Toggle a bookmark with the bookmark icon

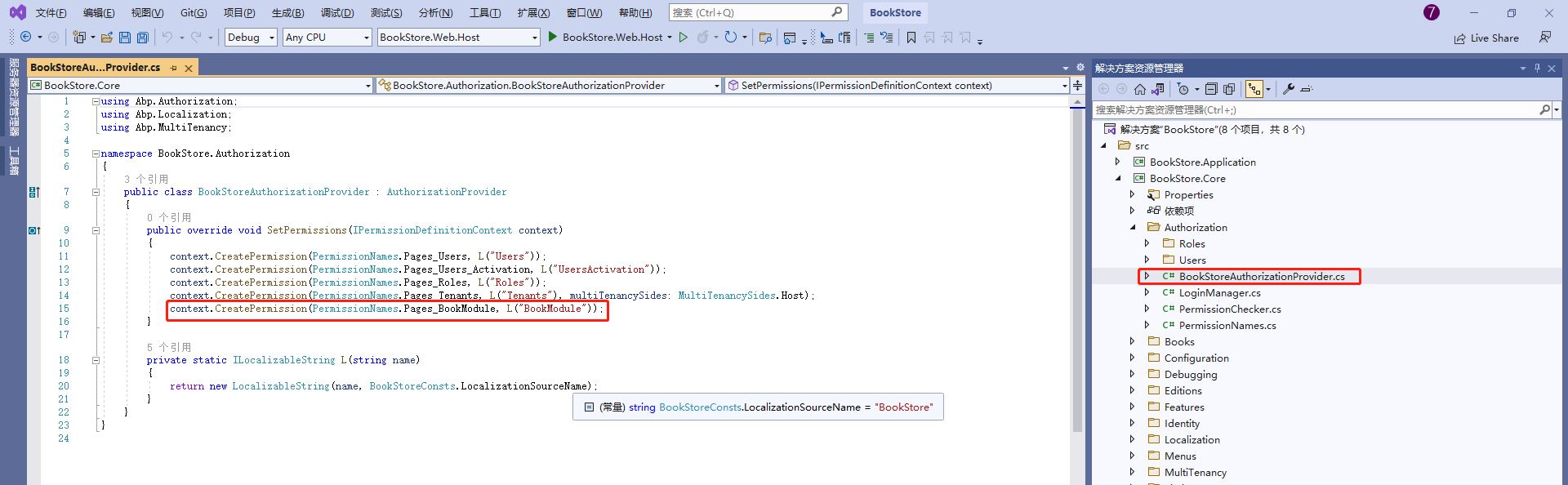911,38
